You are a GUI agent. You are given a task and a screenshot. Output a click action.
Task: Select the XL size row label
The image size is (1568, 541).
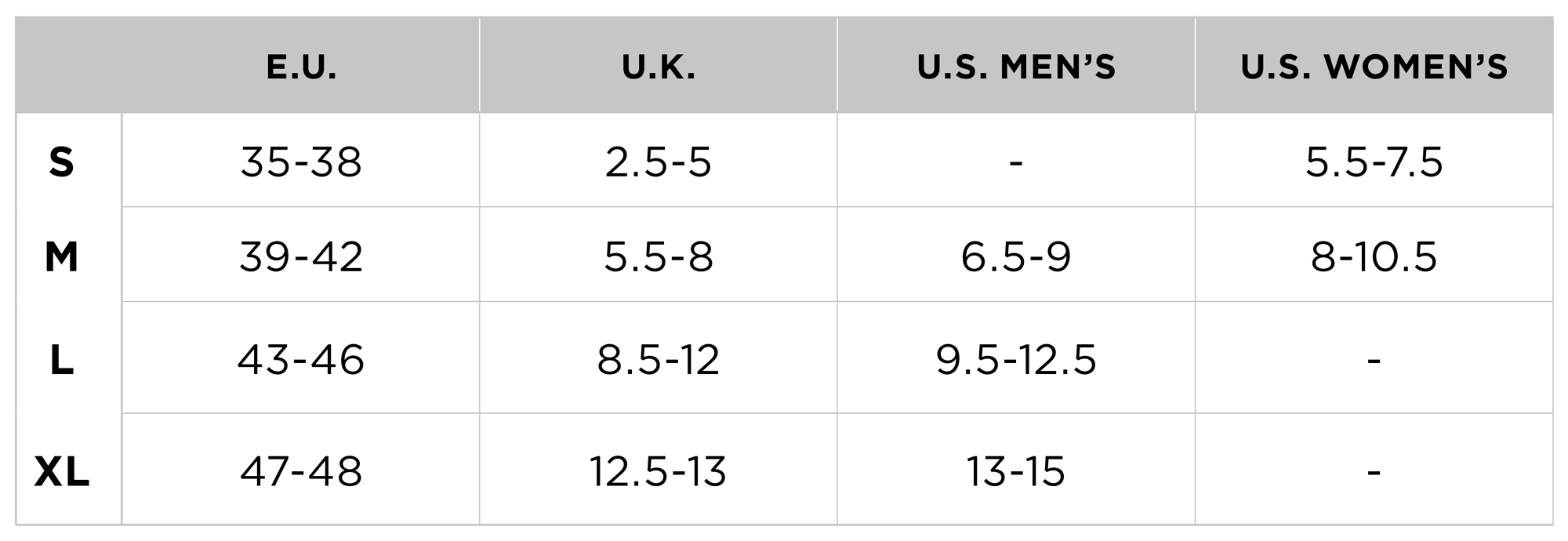(x=61, y=471)
